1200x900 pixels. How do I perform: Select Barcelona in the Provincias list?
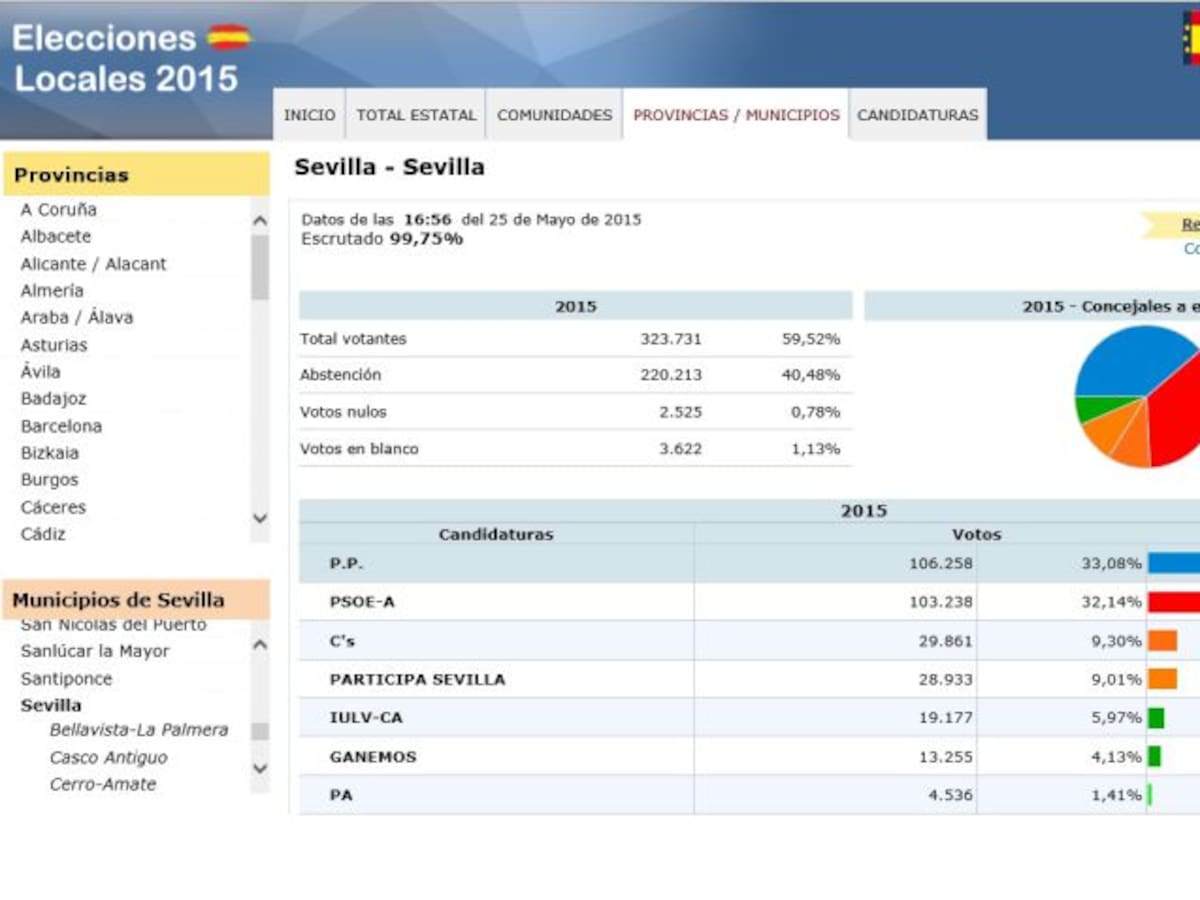point(61,426)
